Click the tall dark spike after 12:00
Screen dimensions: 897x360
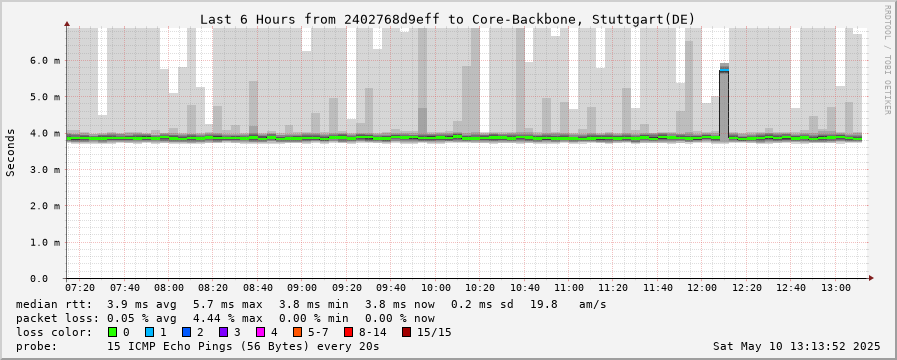pos(724,103)
